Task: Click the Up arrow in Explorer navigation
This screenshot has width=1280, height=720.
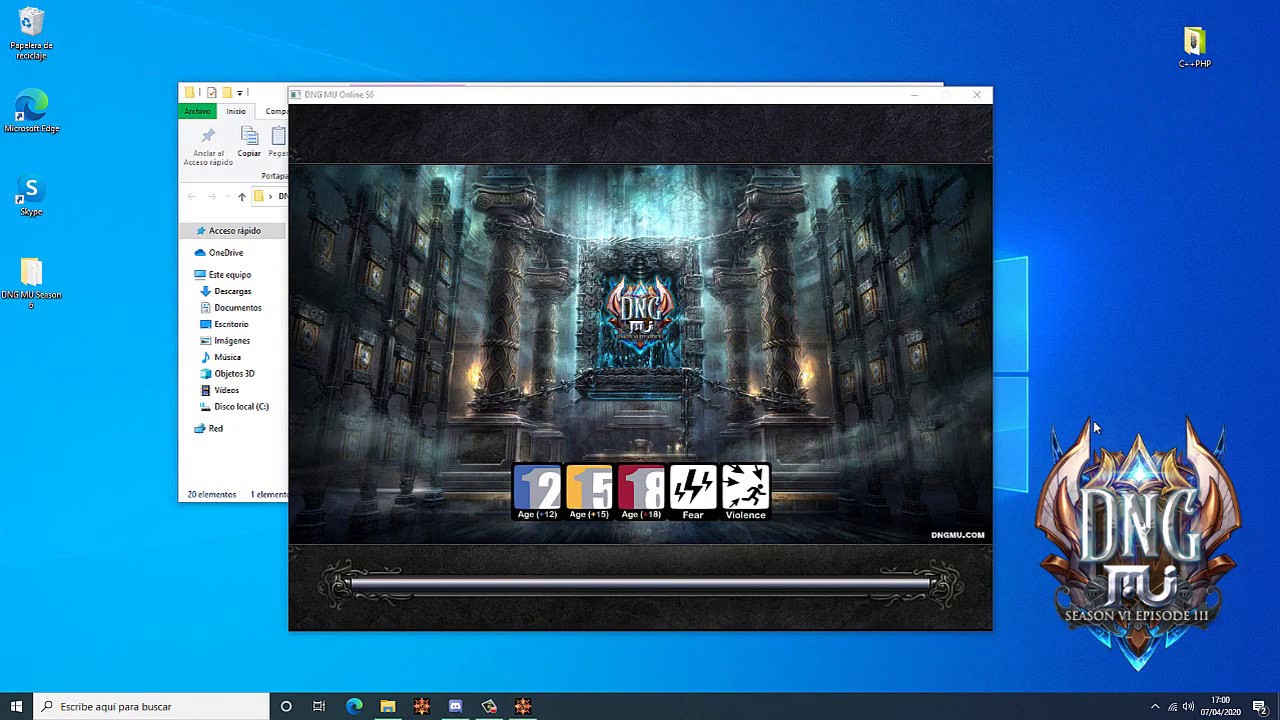Action: (x=241, y=197)
